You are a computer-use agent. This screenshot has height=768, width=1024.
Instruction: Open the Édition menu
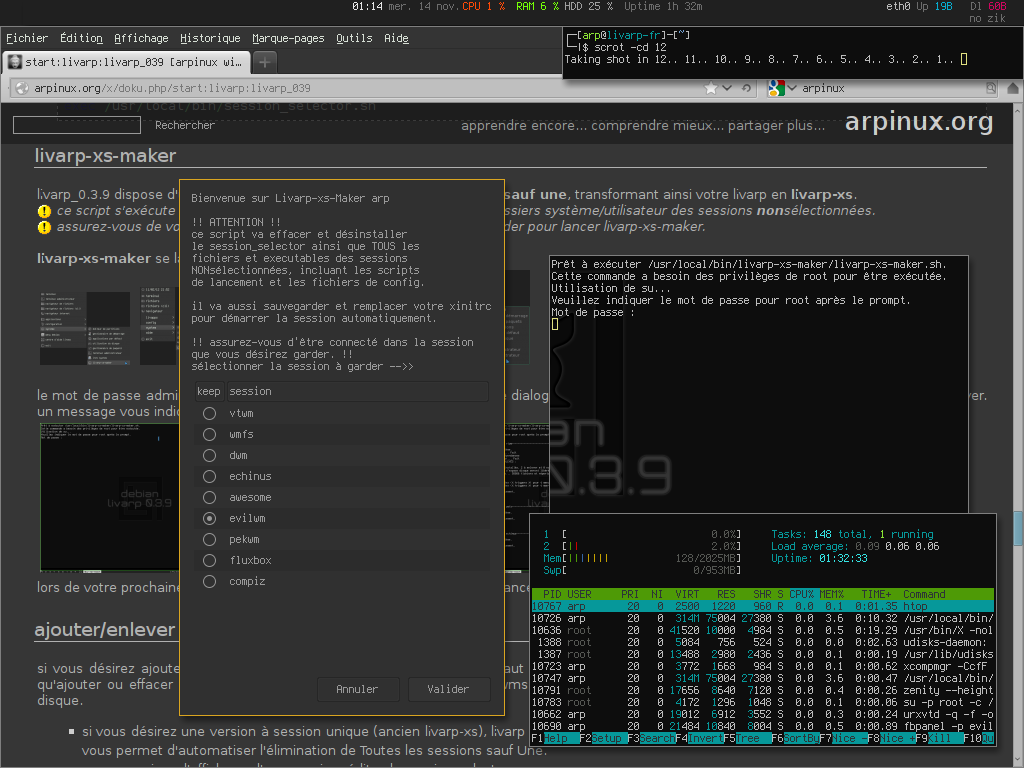coord(81,39)
